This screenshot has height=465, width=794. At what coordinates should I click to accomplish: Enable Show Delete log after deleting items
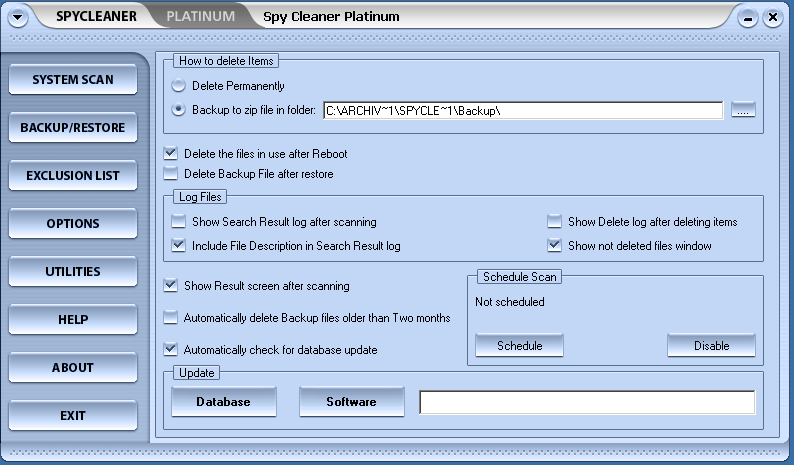coord(554,221)
